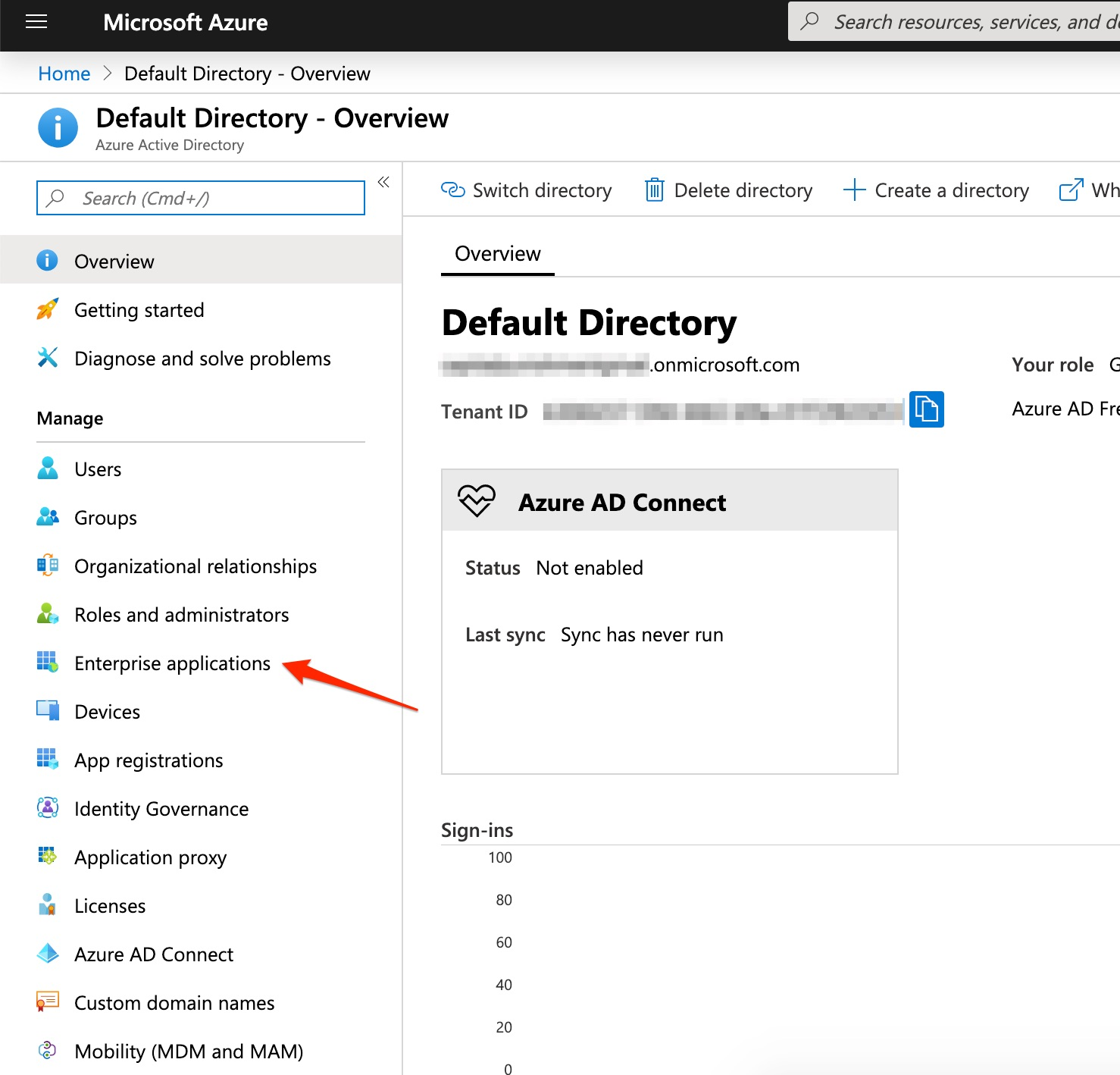The image size is (1120, 1075).
Task: Click the Azure AD Connect heartbeat icon
Action: [477, 501]
